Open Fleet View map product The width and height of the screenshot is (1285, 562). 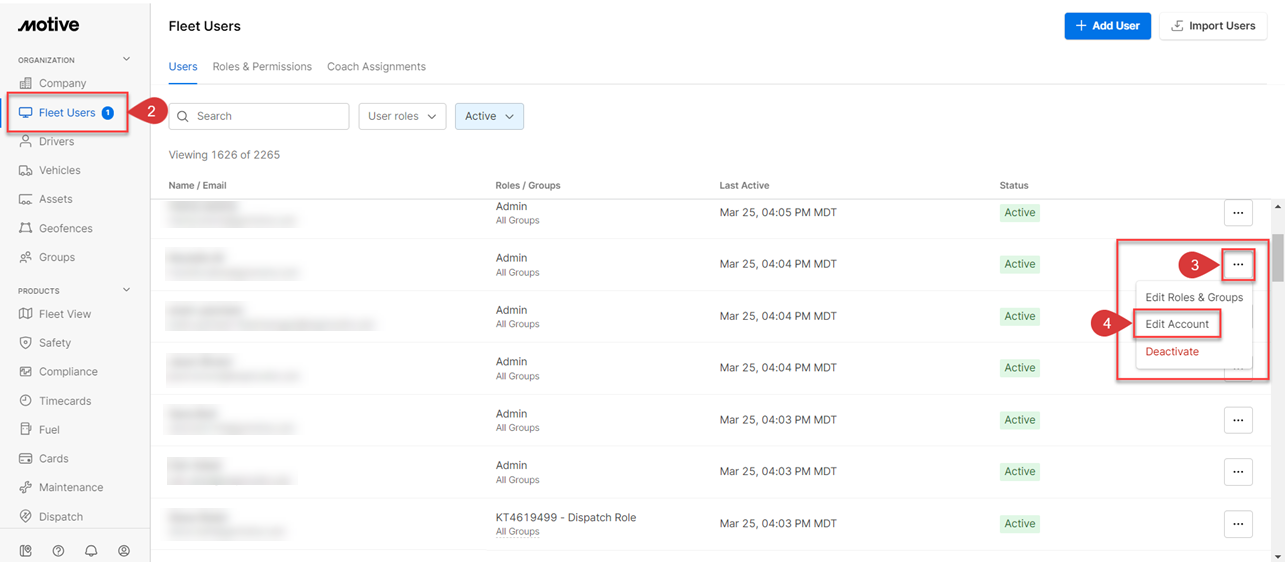[64, 314]
